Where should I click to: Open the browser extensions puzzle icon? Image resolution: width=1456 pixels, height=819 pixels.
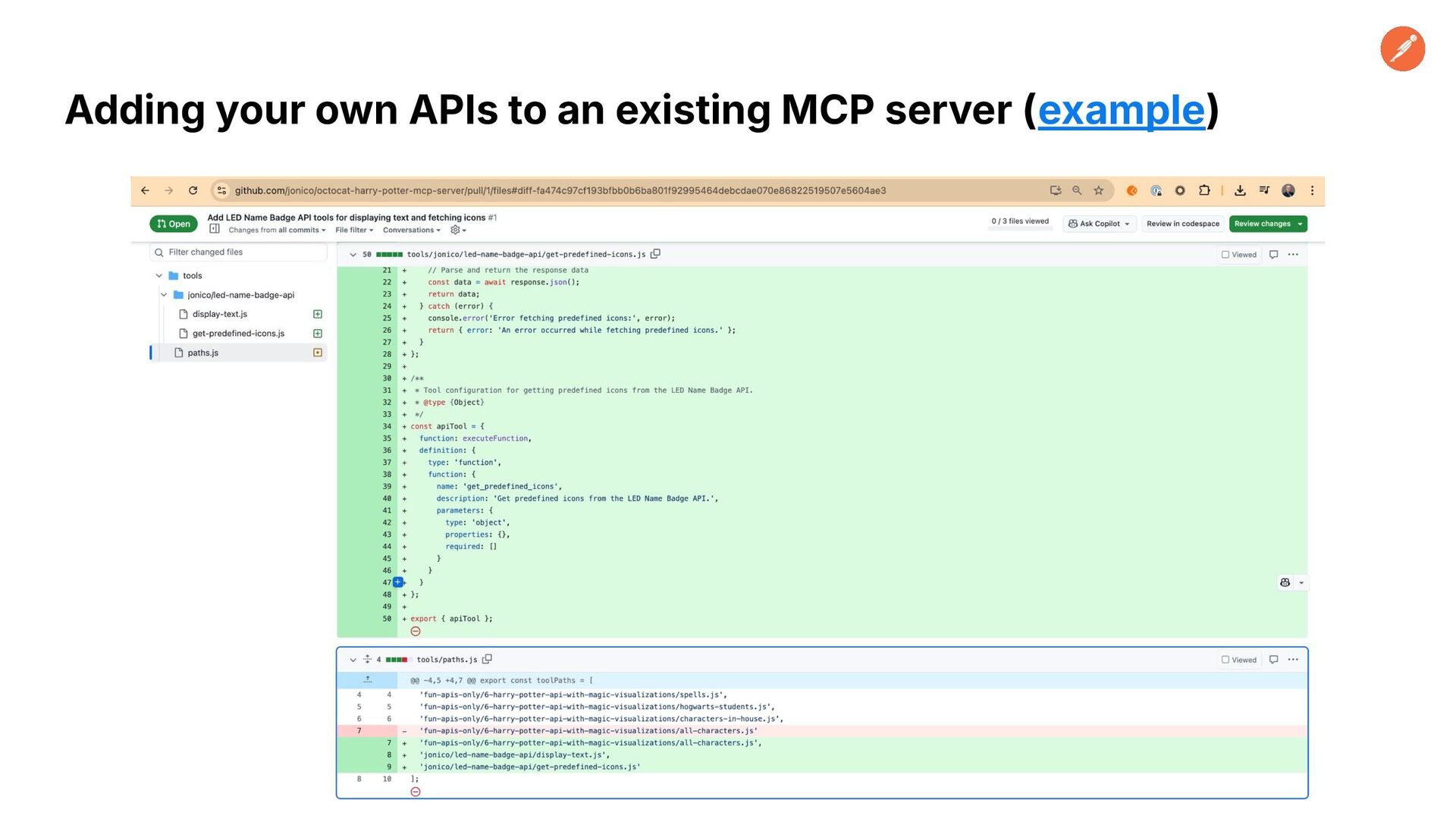click(1204, 190)
